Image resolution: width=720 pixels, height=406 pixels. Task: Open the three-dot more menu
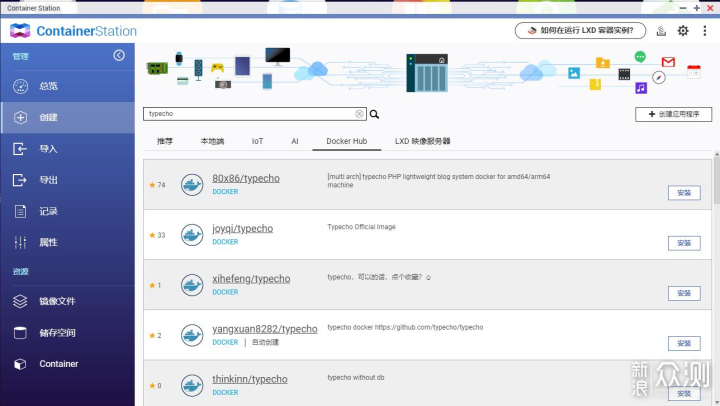point(704,31)
